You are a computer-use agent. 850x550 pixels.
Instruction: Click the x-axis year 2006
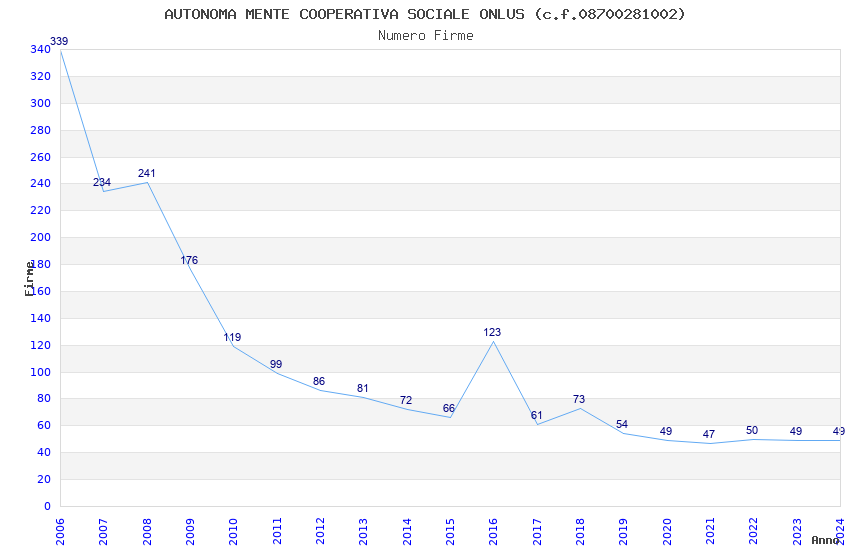click(x=60, y=532)
